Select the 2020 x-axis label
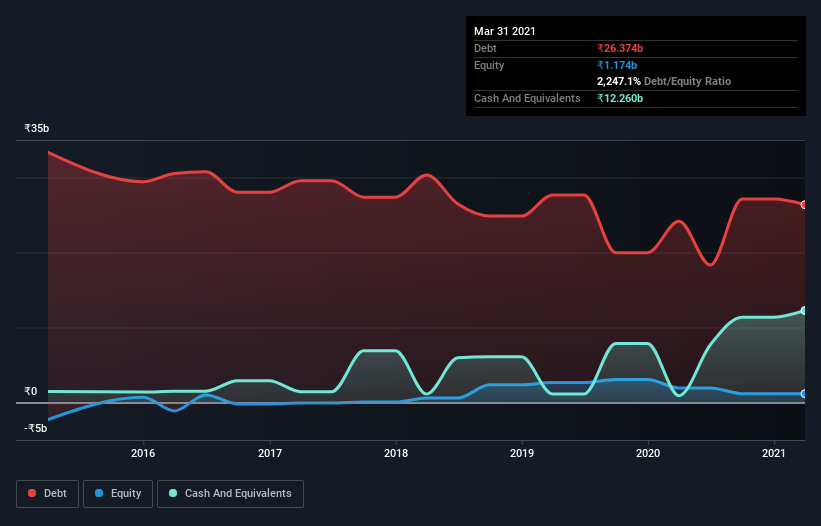Screen dimensions: 821x526 (648, 453)
